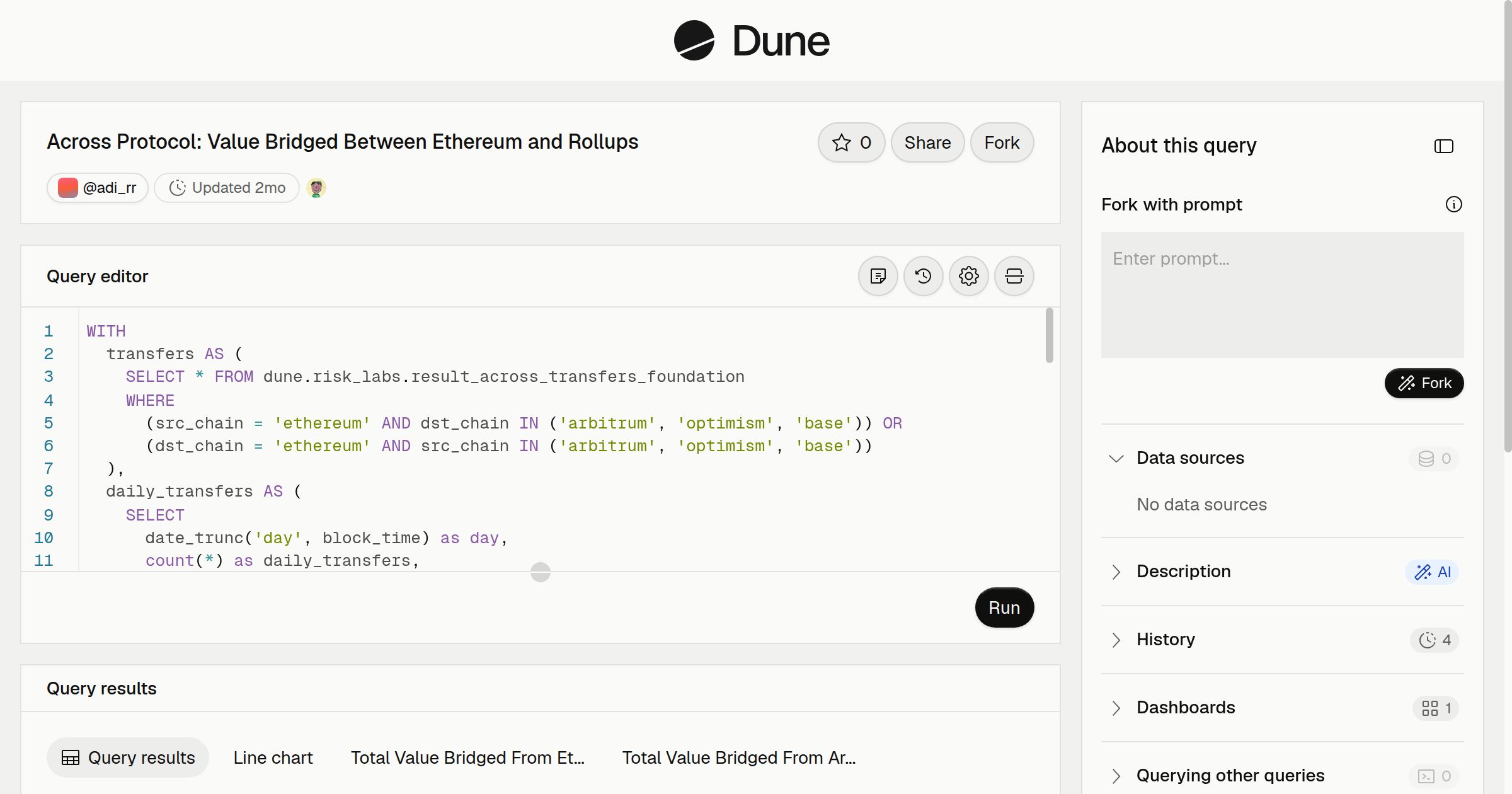Click count(*) expression on line 11
This screenshot has width=1512, height=794.
(184, 560)
